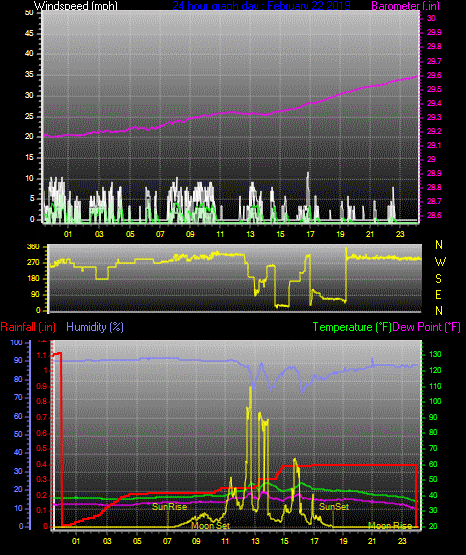Click the 0.7 rainfall scale value
Viewport: 466px width, 555px height.
42,417
